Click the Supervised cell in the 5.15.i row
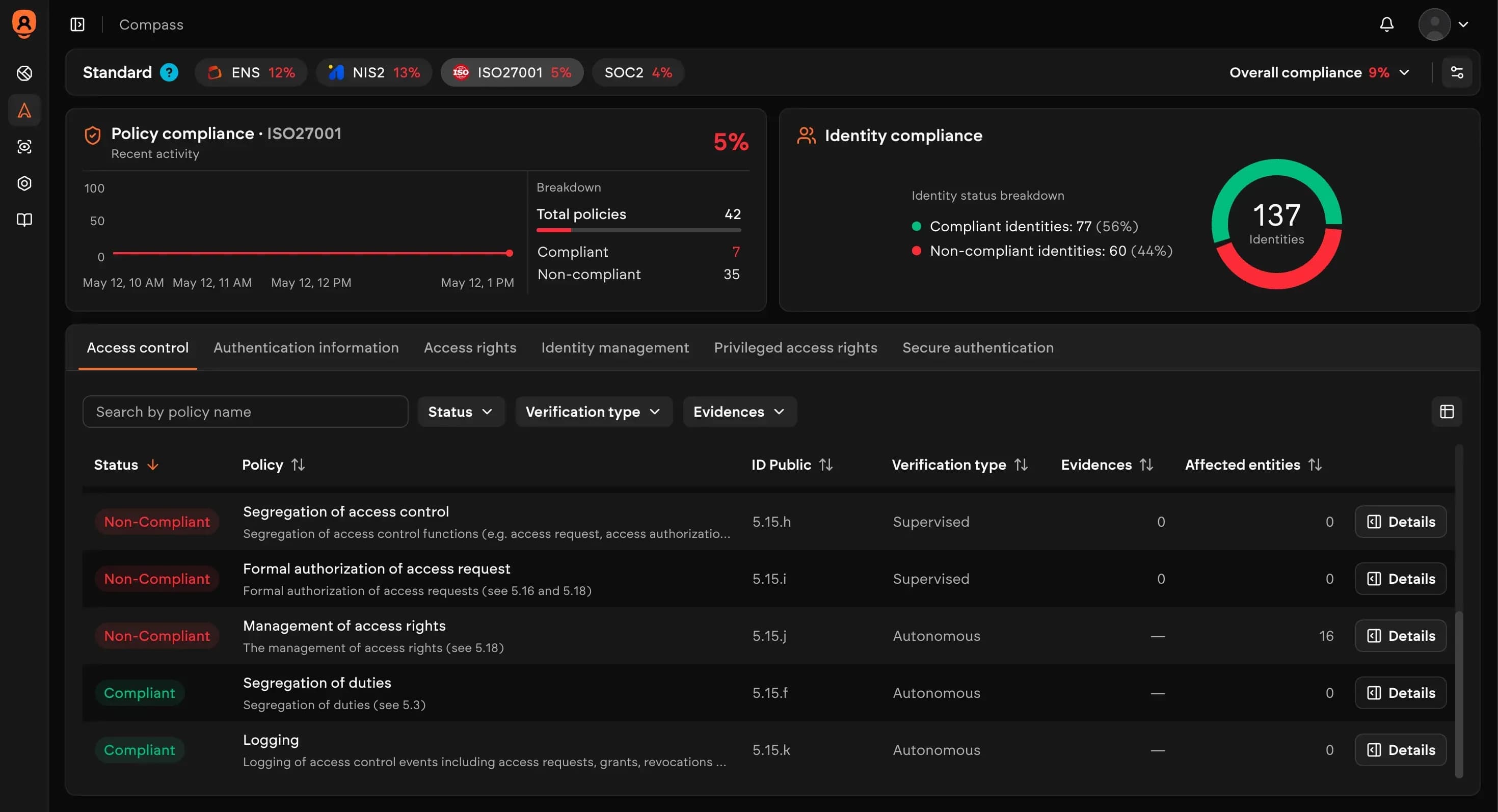This screenshot has width=1498, height=812. point(931,578)
